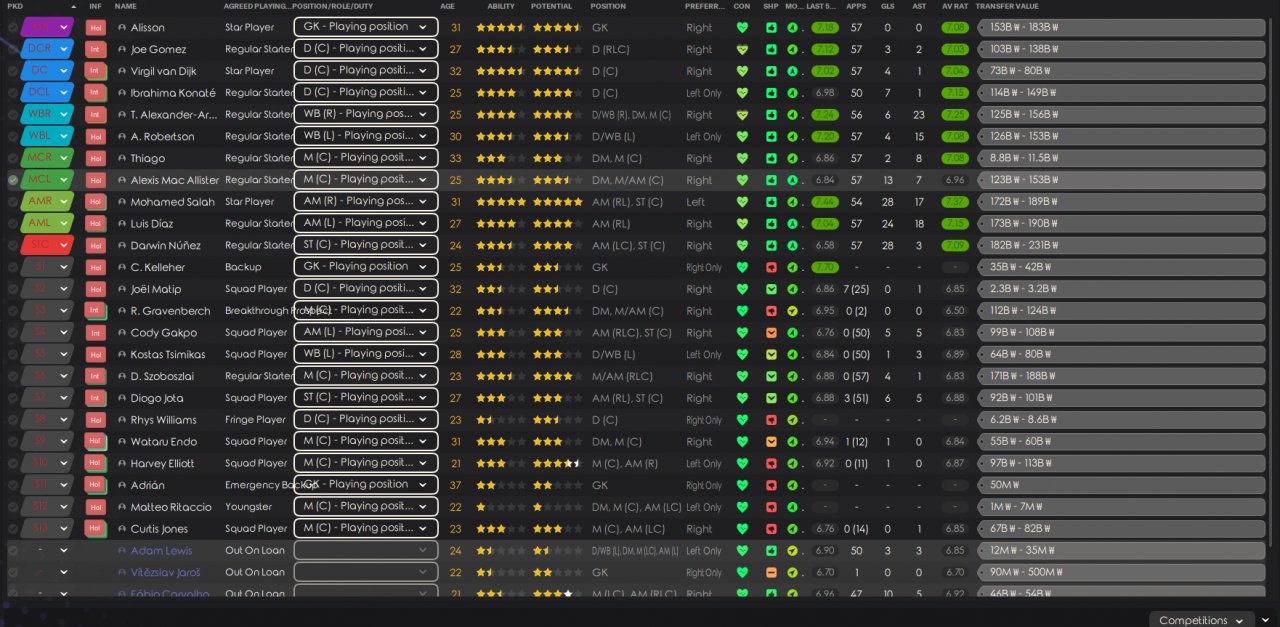This screenshot has height=627, width=1280.
Task: Click Thiago's 8.8B - 11.5B transfer value bar
Action: (x=1120, y=158)
